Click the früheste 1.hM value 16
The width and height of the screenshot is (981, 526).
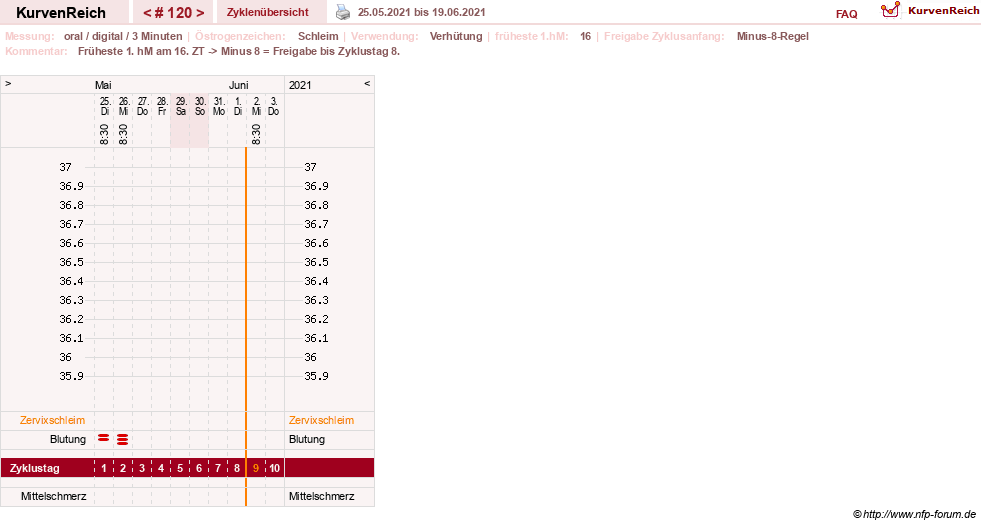[x=586, y=36]
